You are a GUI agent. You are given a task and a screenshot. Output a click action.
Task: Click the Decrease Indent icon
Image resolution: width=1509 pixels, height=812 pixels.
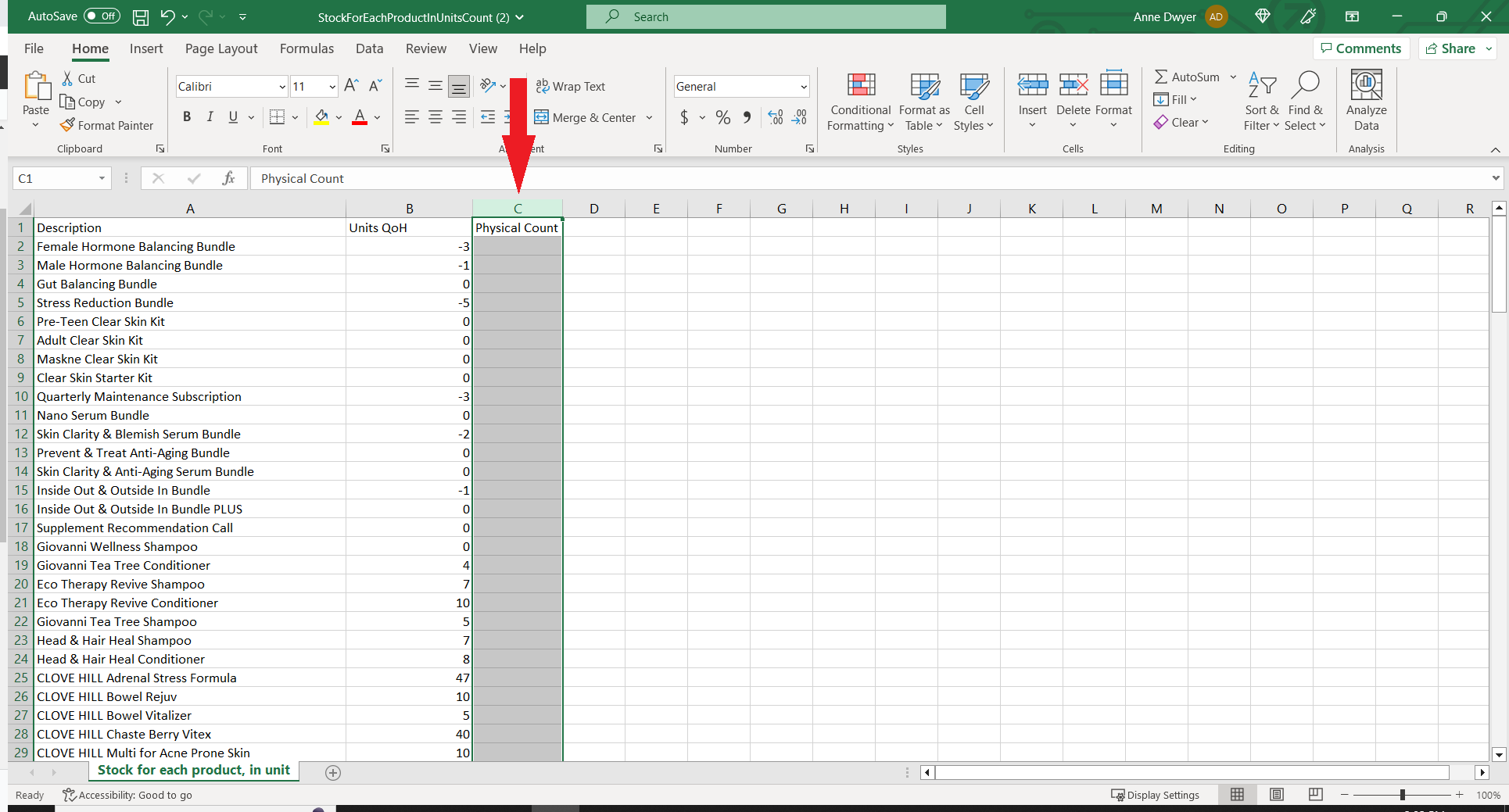pyautogui.click(x=488, y=117)
